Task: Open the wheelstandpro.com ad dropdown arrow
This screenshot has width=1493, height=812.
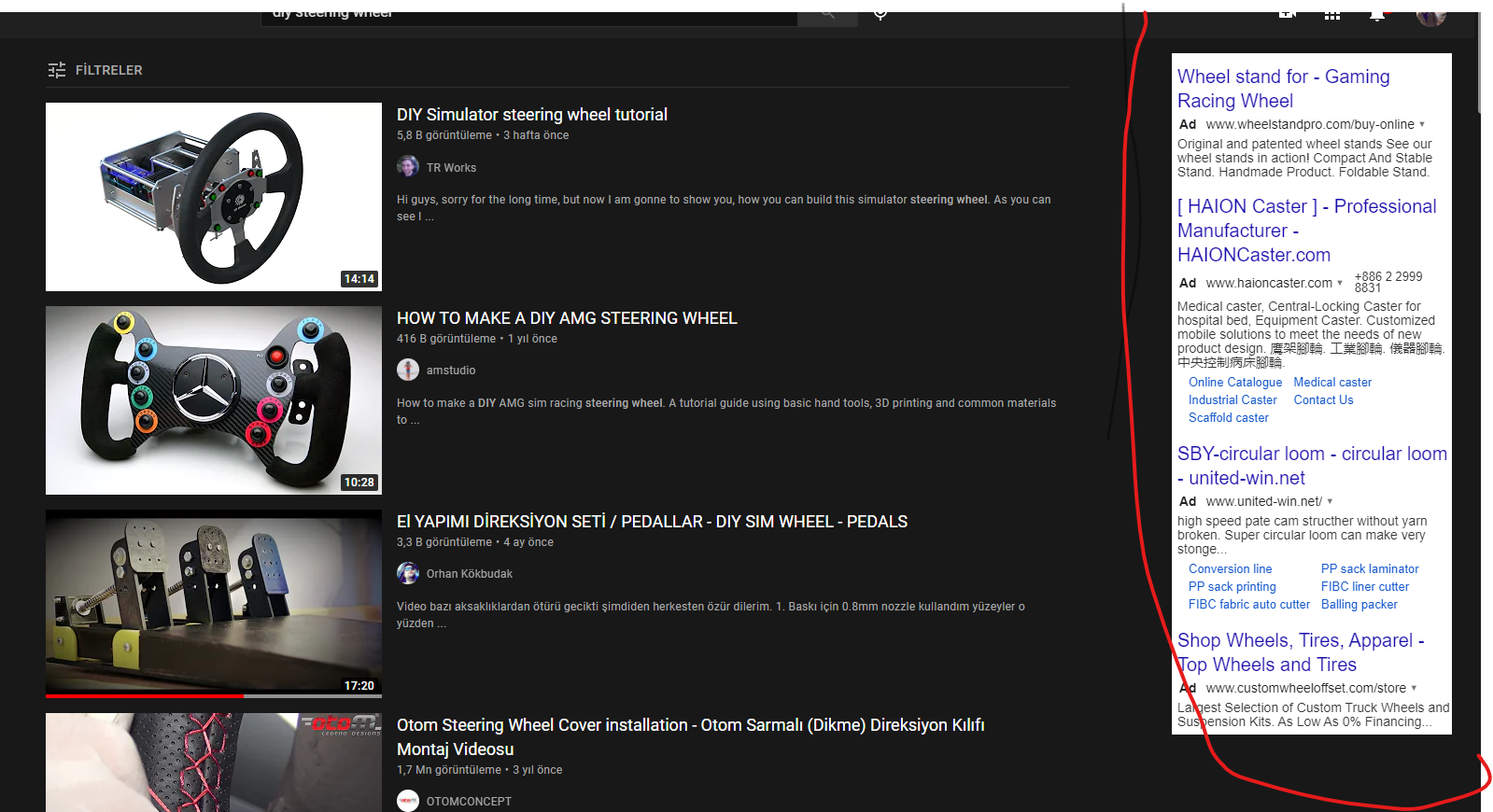Action: click(x=1422, y=124)
